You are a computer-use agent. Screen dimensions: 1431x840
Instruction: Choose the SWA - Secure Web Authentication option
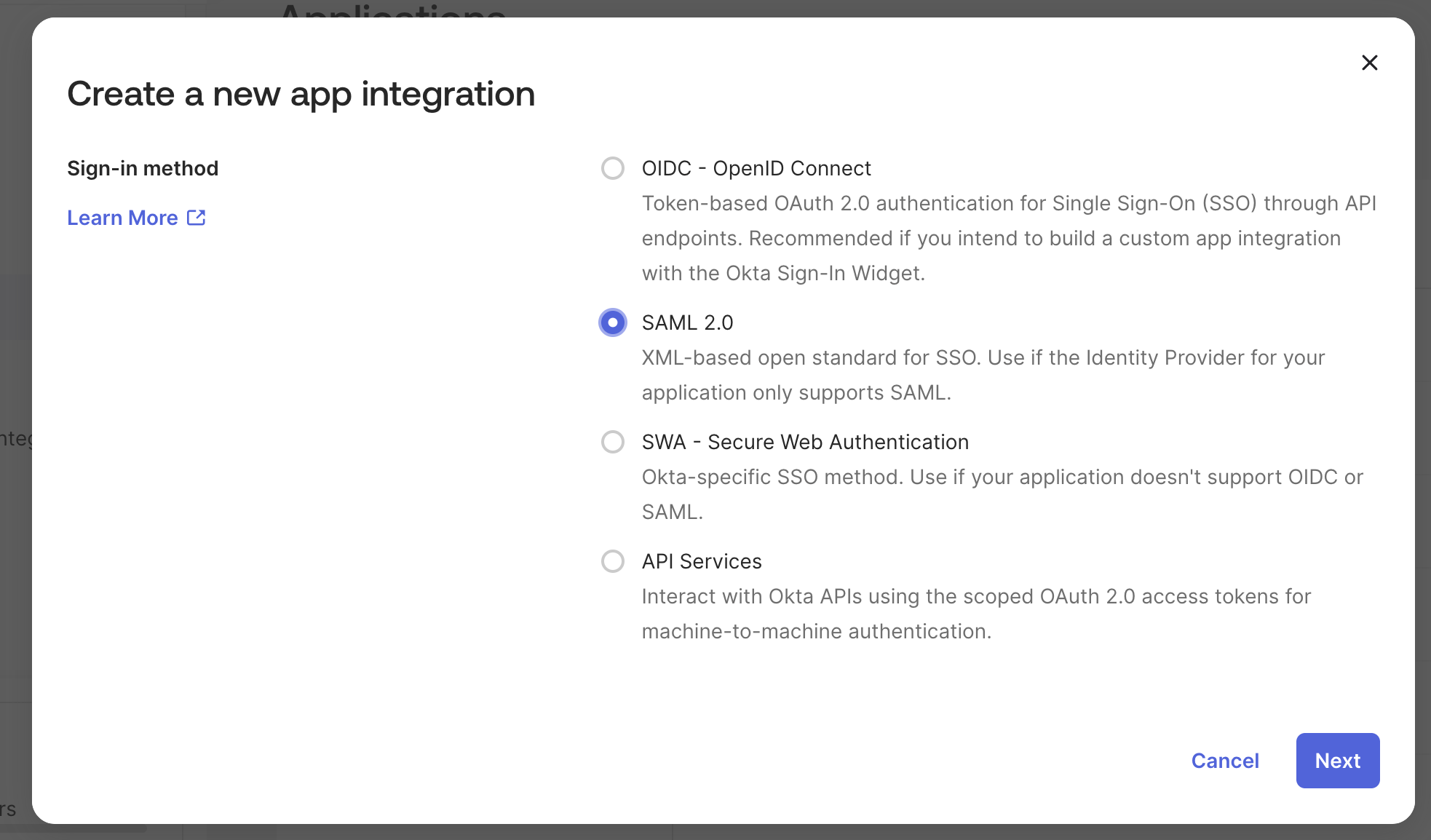(x=613, y=442)
